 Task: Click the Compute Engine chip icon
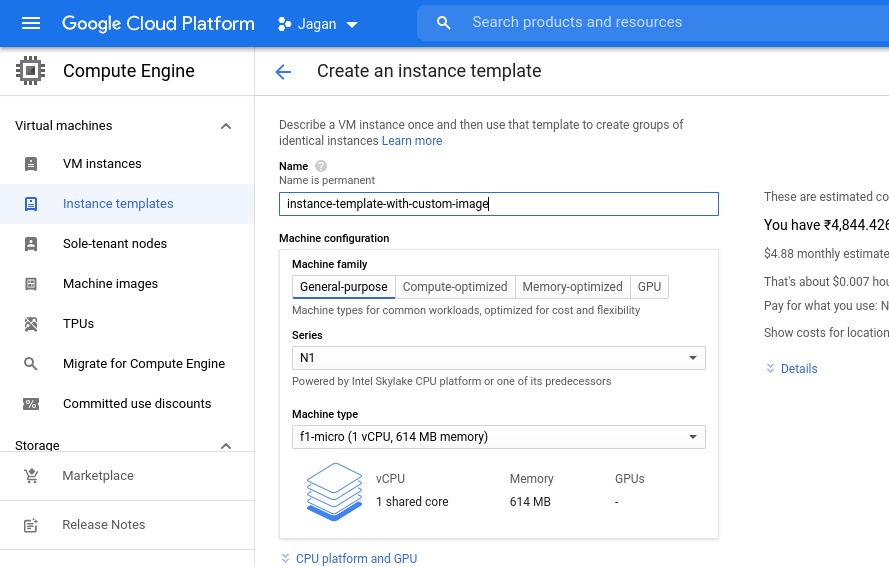pos(31,71)
